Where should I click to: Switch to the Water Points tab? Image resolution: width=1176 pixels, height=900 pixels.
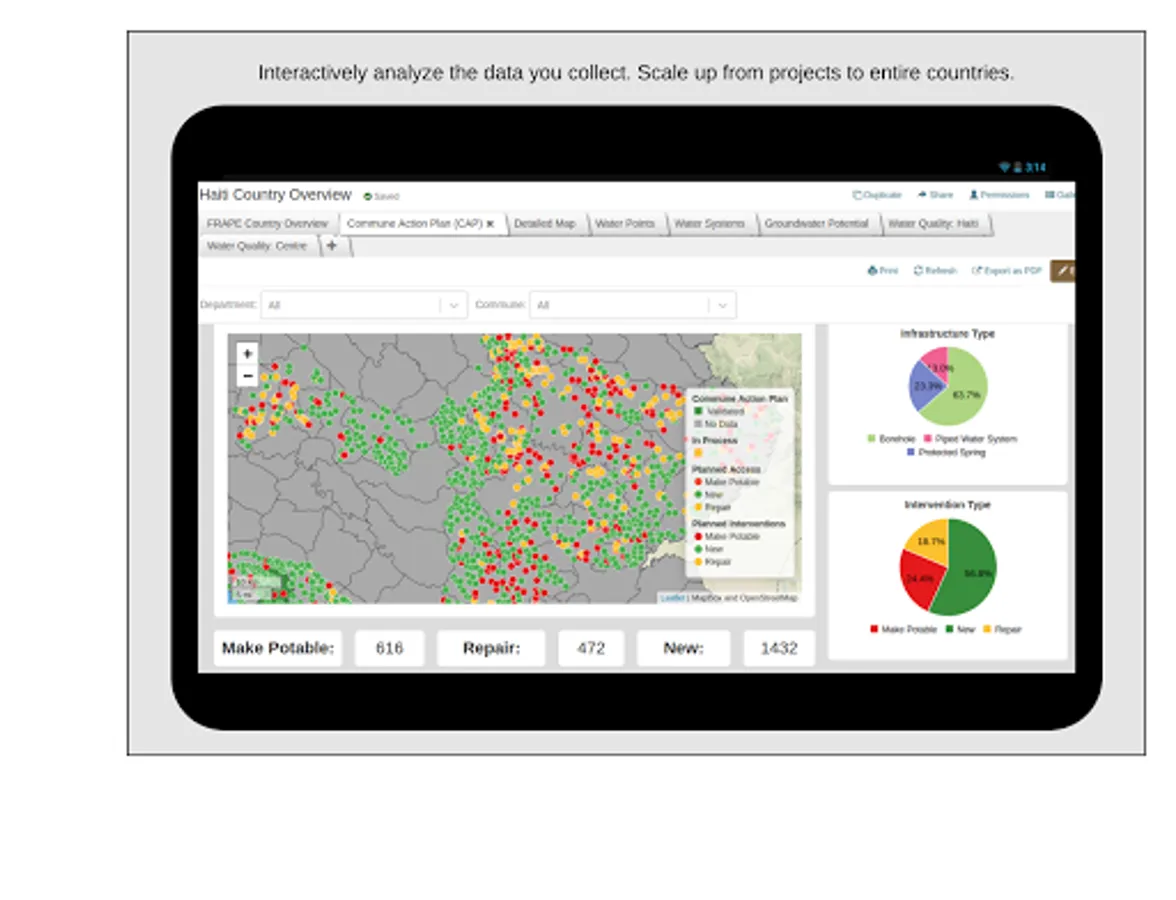click(625, 224)
